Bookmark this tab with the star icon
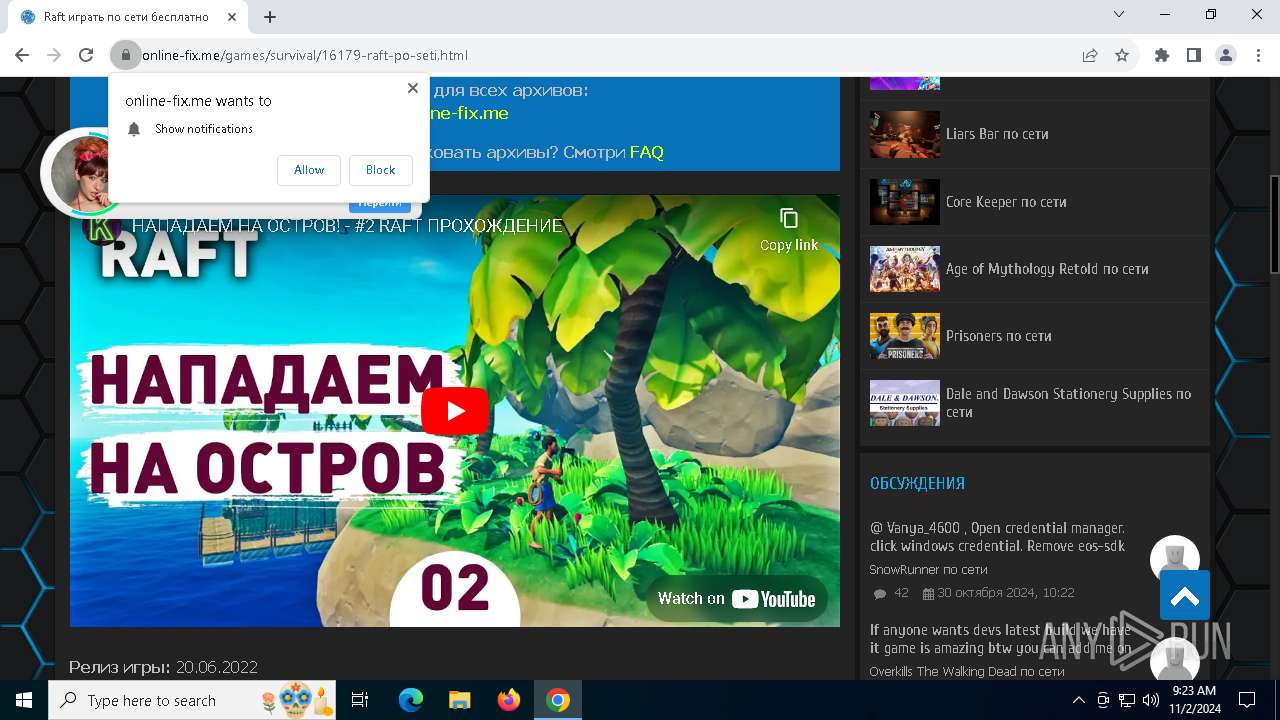Viewport: 1280px width, 720px height. pyautogui.click(x=1122, y=55)
